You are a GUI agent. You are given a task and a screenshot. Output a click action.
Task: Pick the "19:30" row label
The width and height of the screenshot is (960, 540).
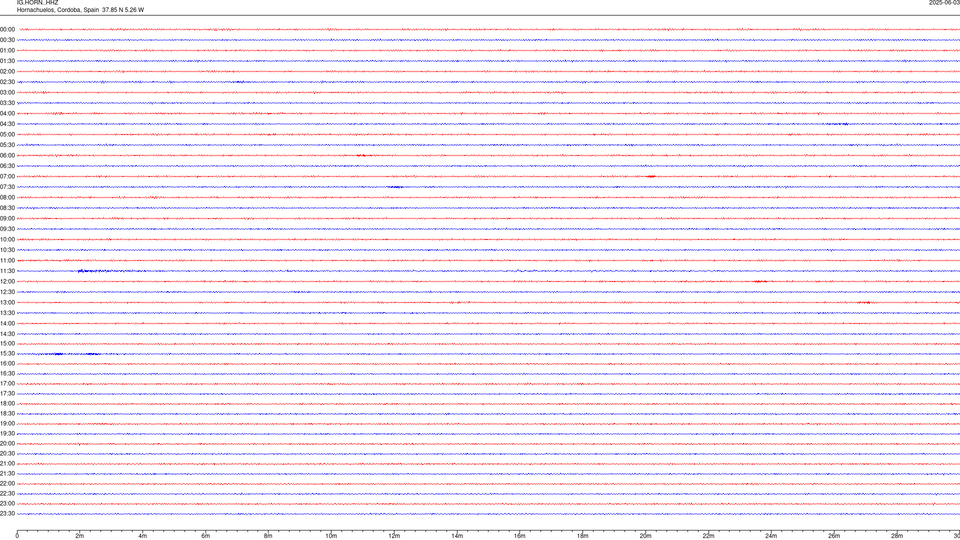click(x=7, y=433)
